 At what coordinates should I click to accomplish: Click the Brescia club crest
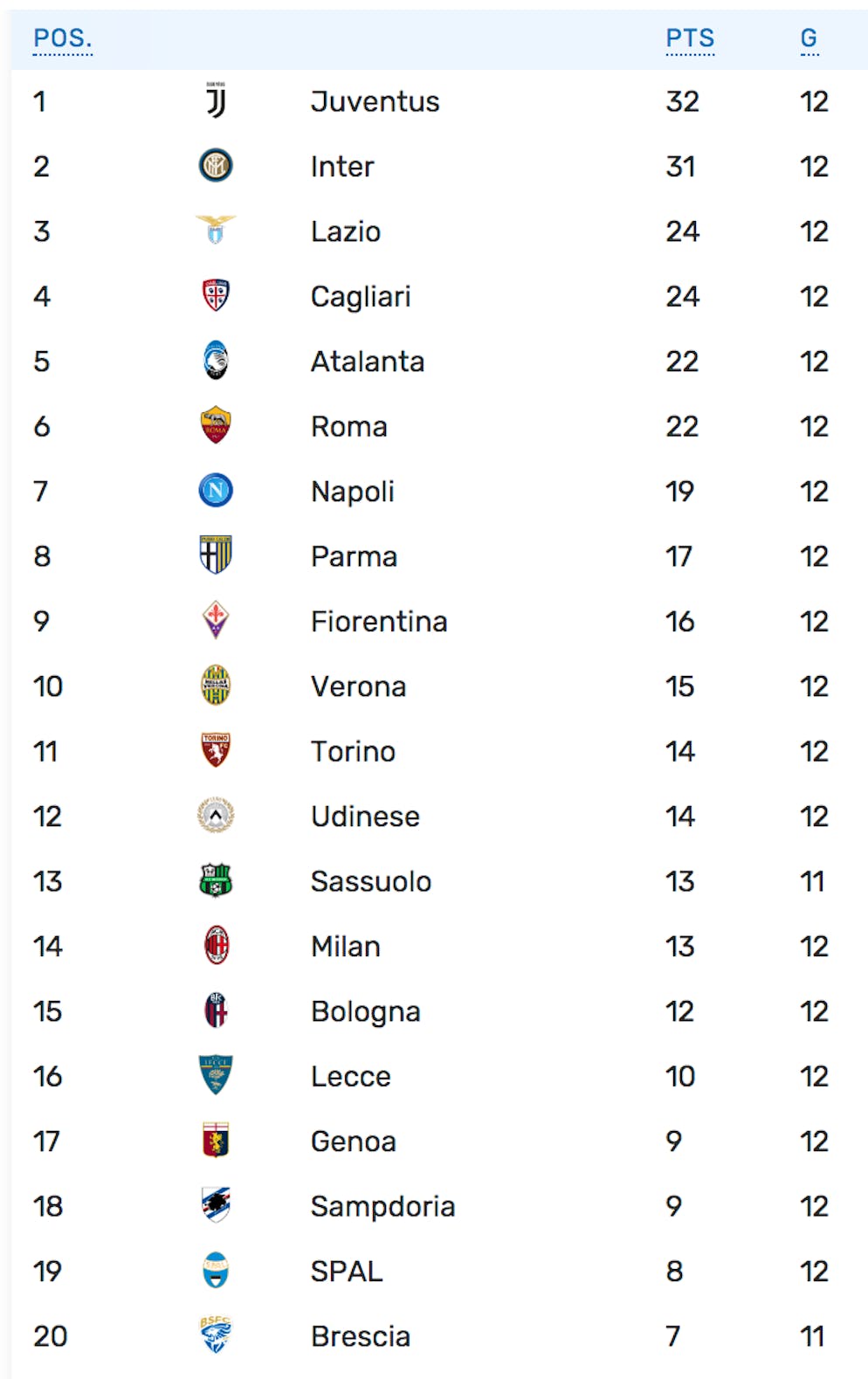click(x=216, y=1335)
